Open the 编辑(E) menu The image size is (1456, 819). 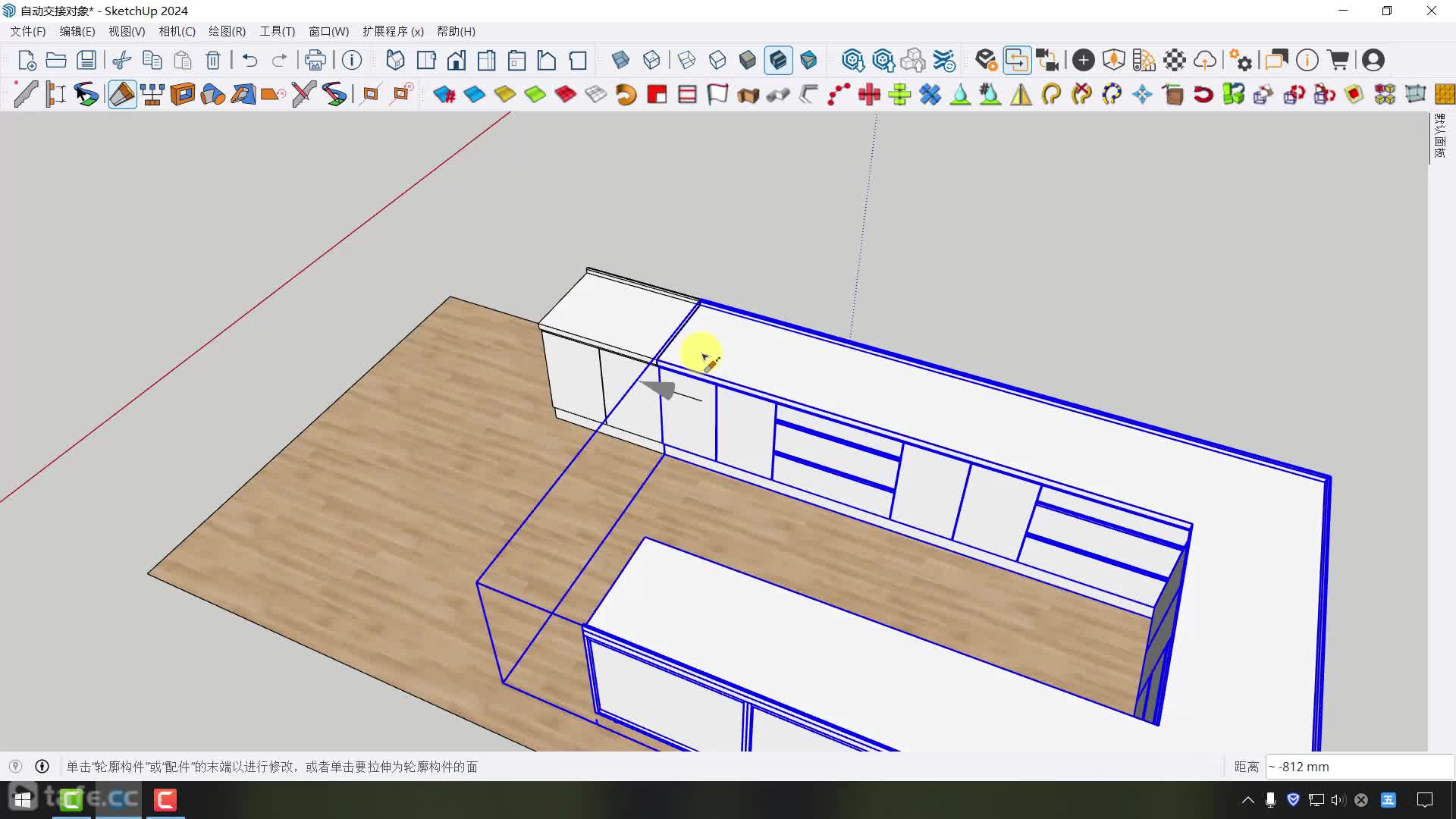click(x=77, y=31)
